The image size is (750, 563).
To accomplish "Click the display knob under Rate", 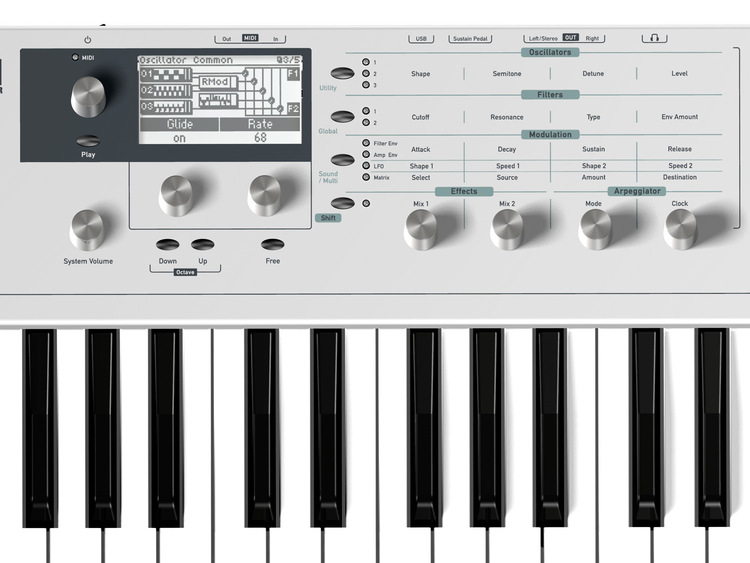I will click(x=265, y=195).
